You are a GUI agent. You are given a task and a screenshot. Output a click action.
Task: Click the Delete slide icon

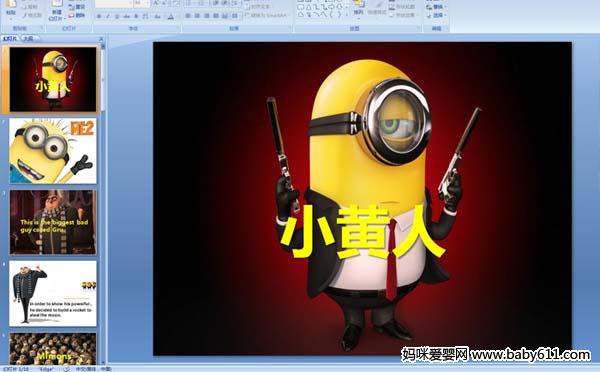coord(77,15)
